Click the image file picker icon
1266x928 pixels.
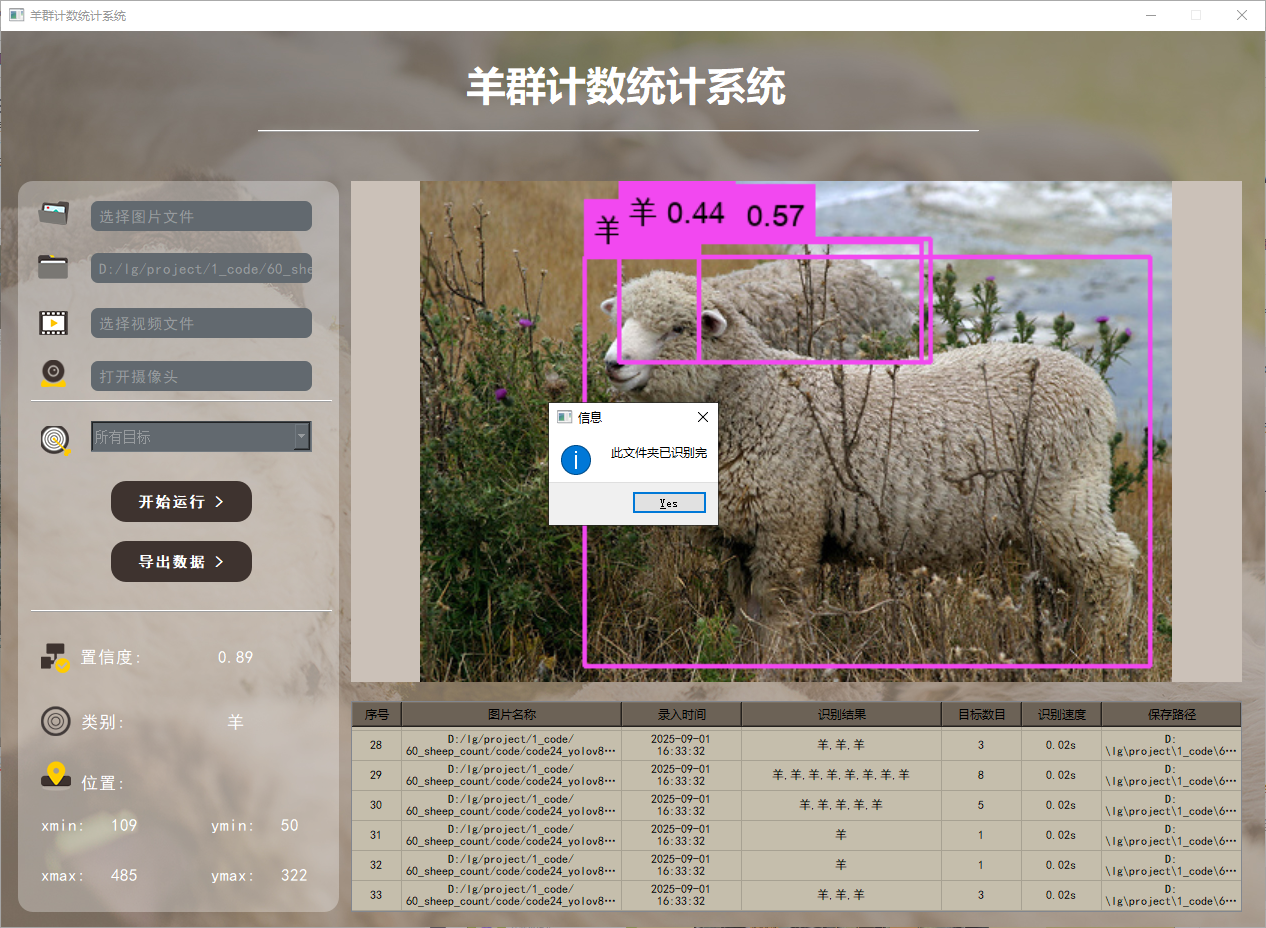pyautogui.click(x=54, y=213)
